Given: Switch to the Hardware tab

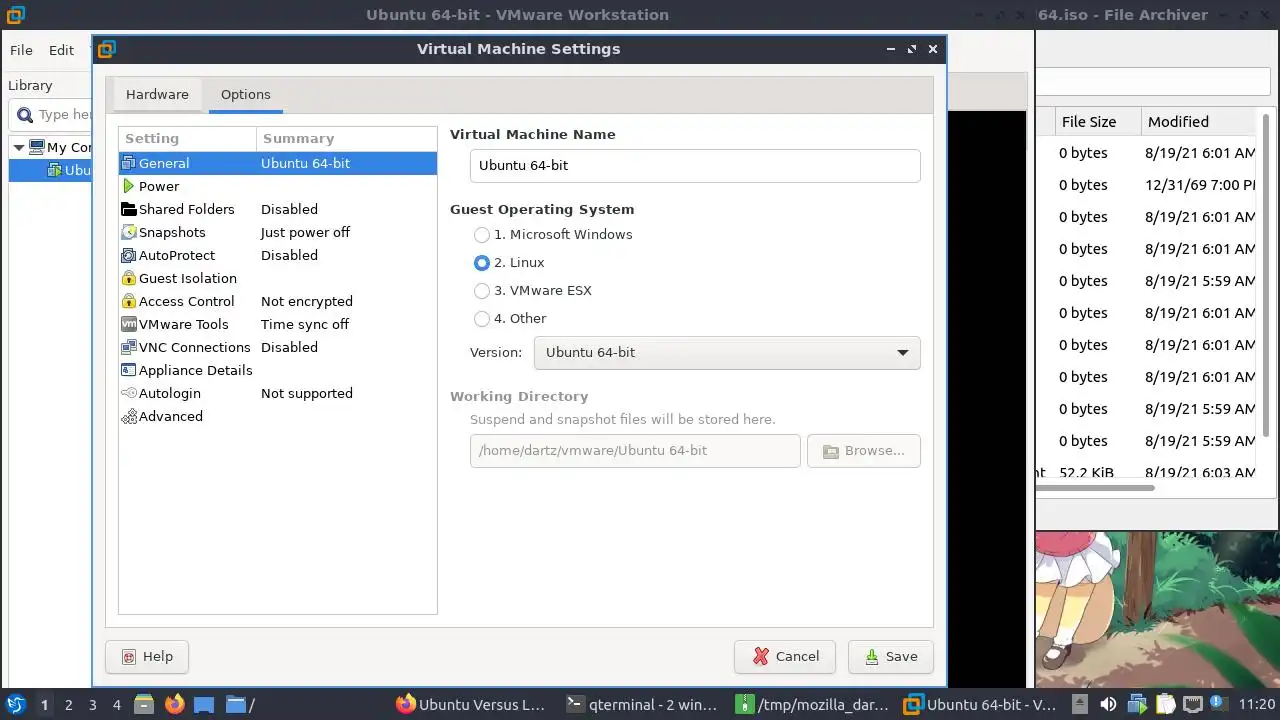Looking at the screenshot, I should (x=157, y=94).
